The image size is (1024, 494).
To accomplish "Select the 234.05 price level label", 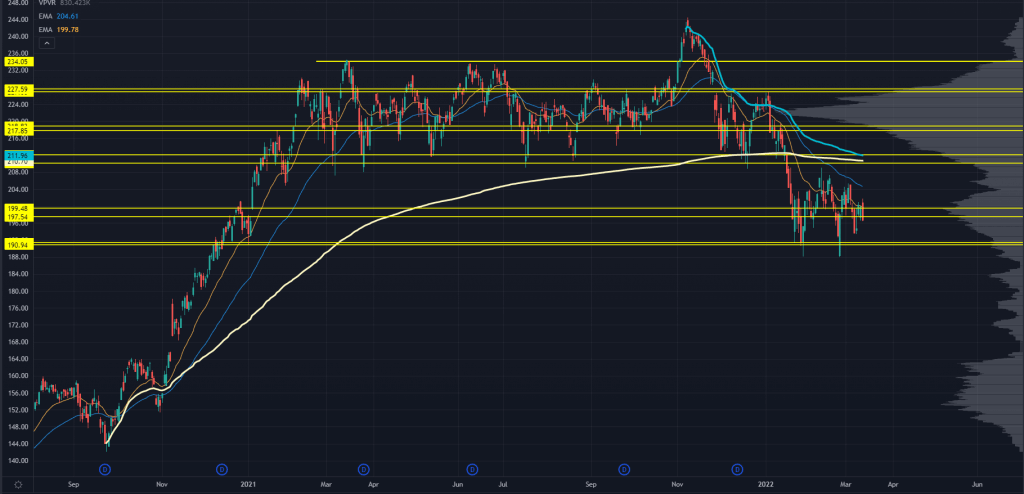I will pos(16,61).
